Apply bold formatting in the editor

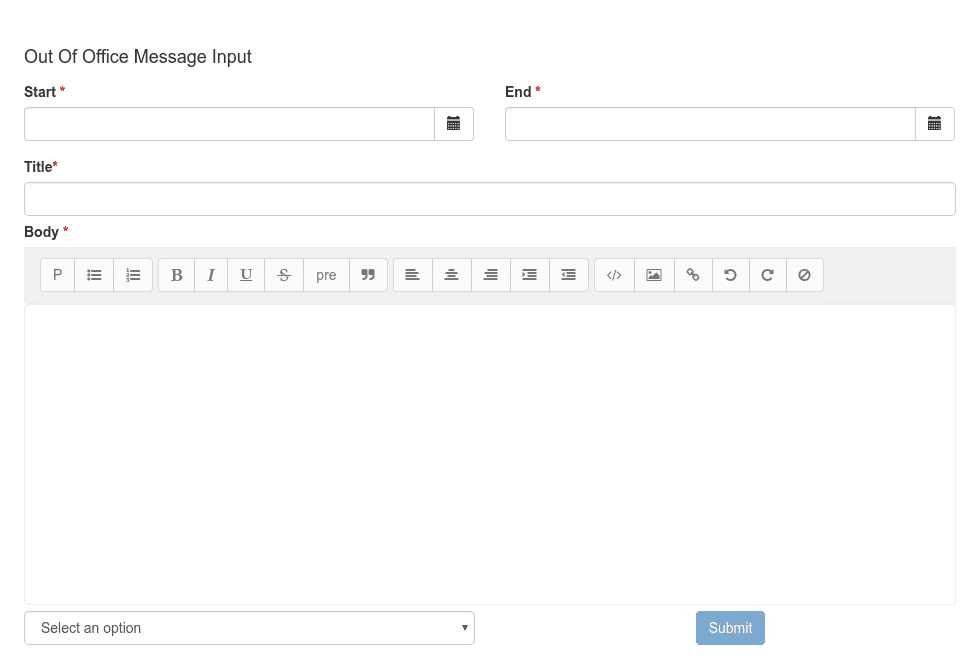tap(176, 275)
